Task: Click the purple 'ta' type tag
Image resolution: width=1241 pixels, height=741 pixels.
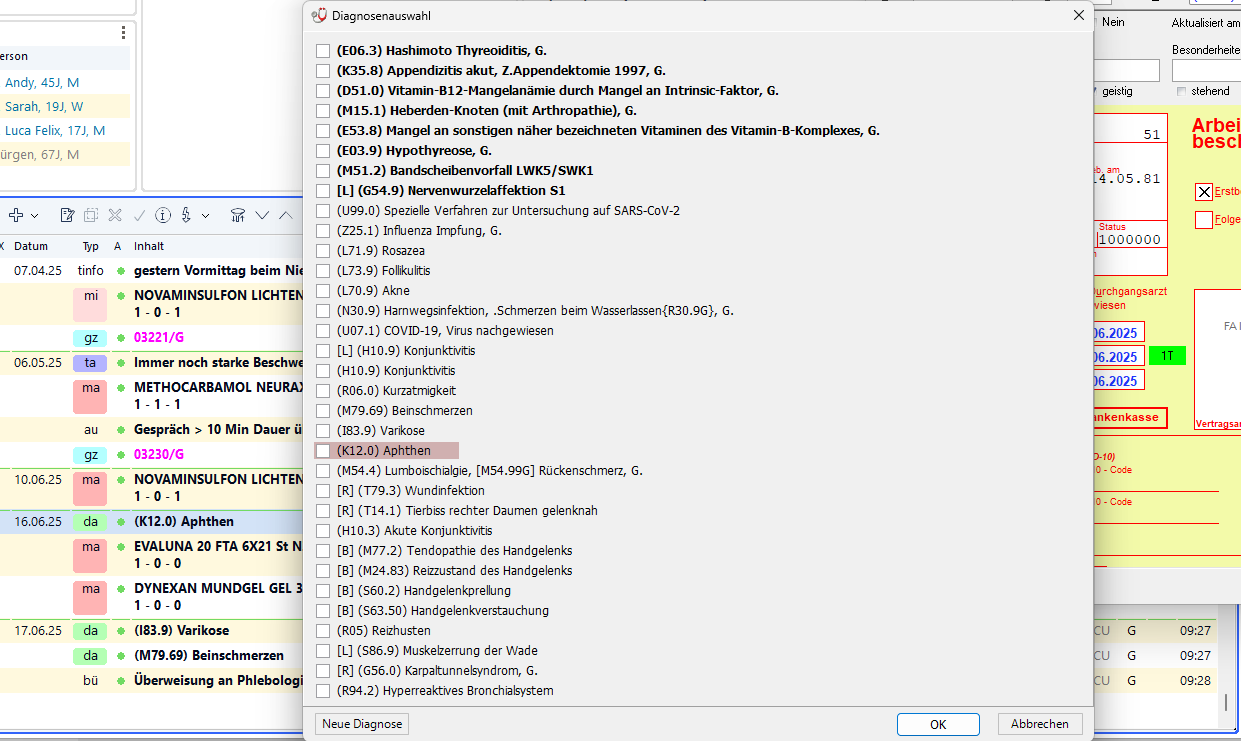Action: (x=90, y=363)
